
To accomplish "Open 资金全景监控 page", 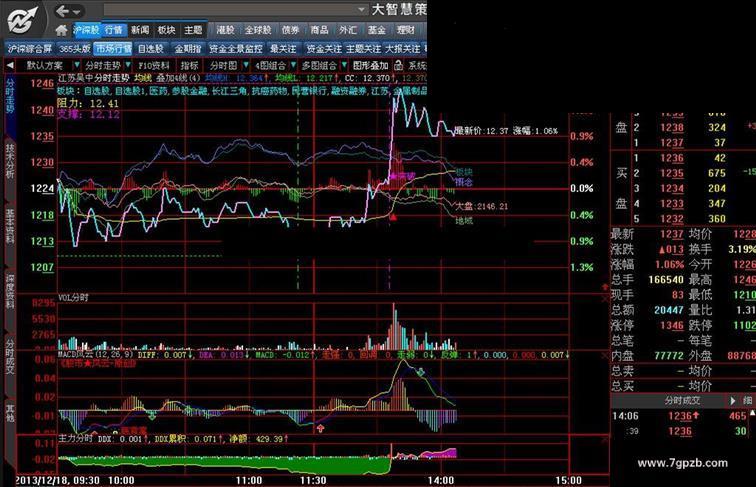I will pyautogui.click(x=236, y=49).
